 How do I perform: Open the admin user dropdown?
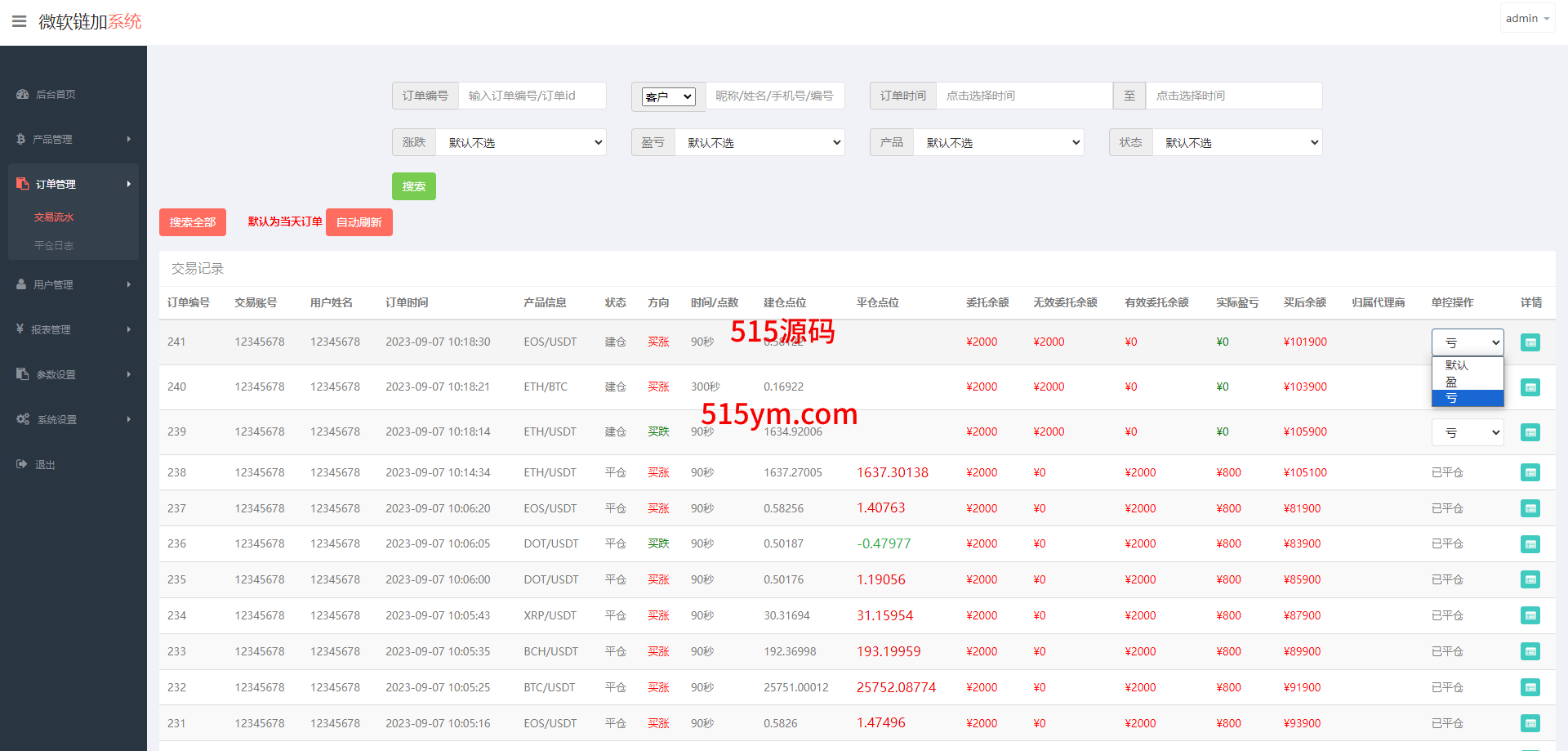click(1526, 18)
